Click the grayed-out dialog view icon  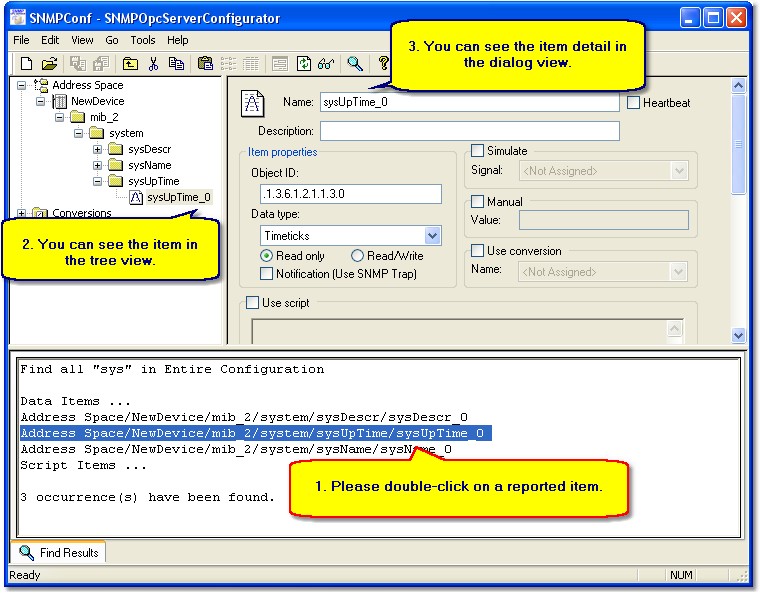point(280,63)
